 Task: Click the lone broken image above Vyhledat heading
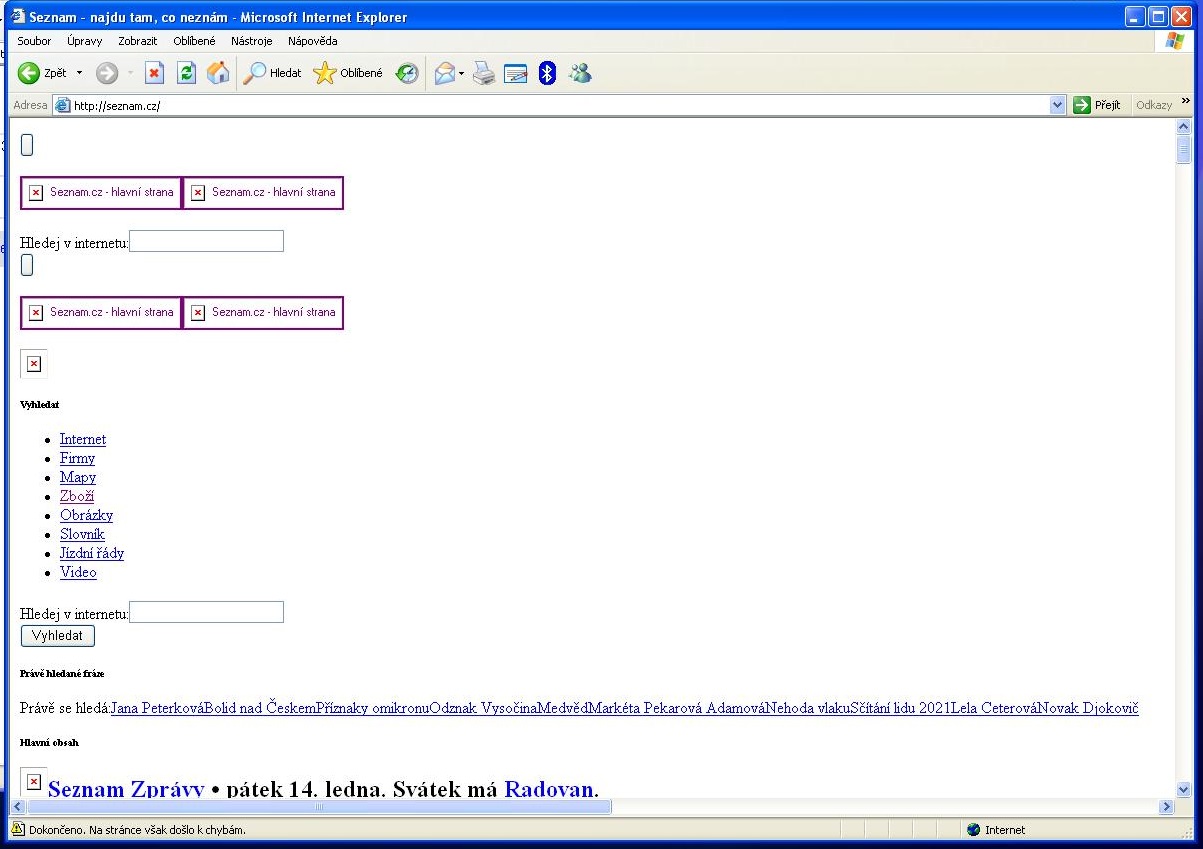pos(33,364)
